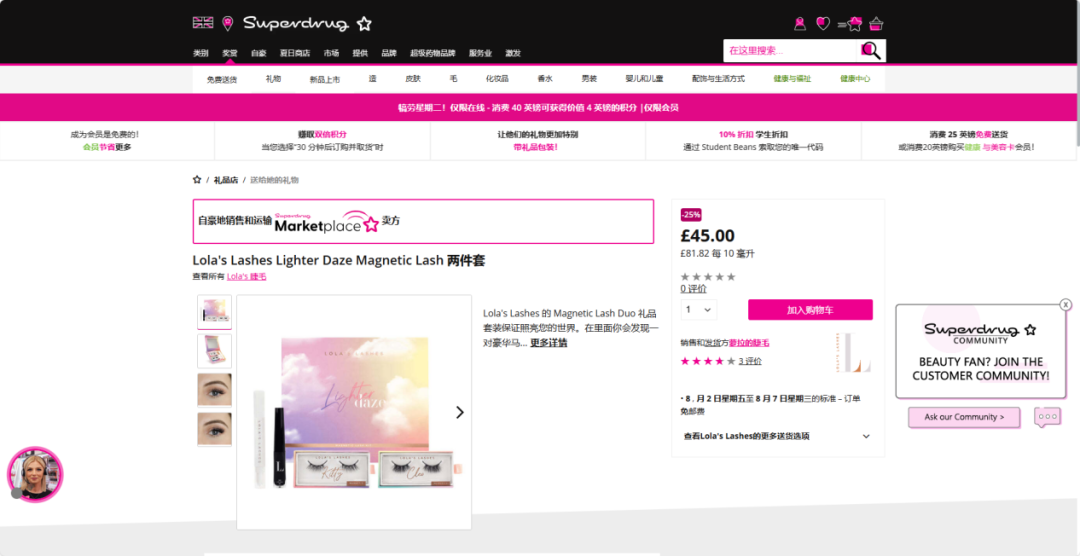Open the 市场 menu
This screenshot has height=556, width=1080.
click(331, 53)
